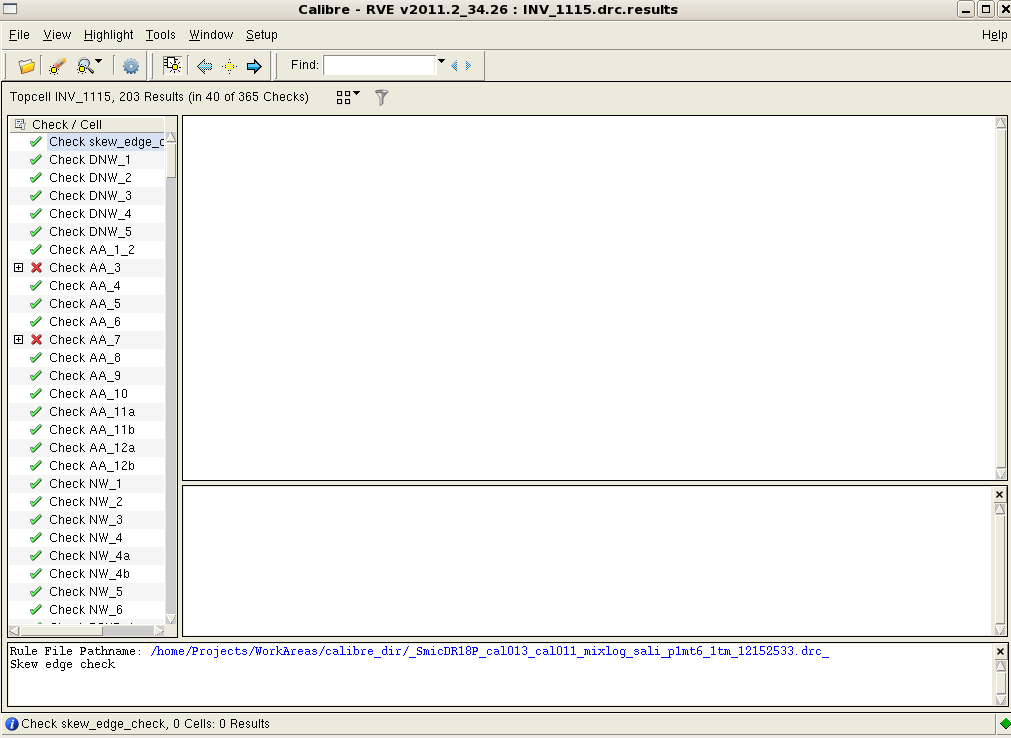Select the Check AA_9 row
Image resolution: width=1011 pixels, height=738 pixels.
(84, 376)
